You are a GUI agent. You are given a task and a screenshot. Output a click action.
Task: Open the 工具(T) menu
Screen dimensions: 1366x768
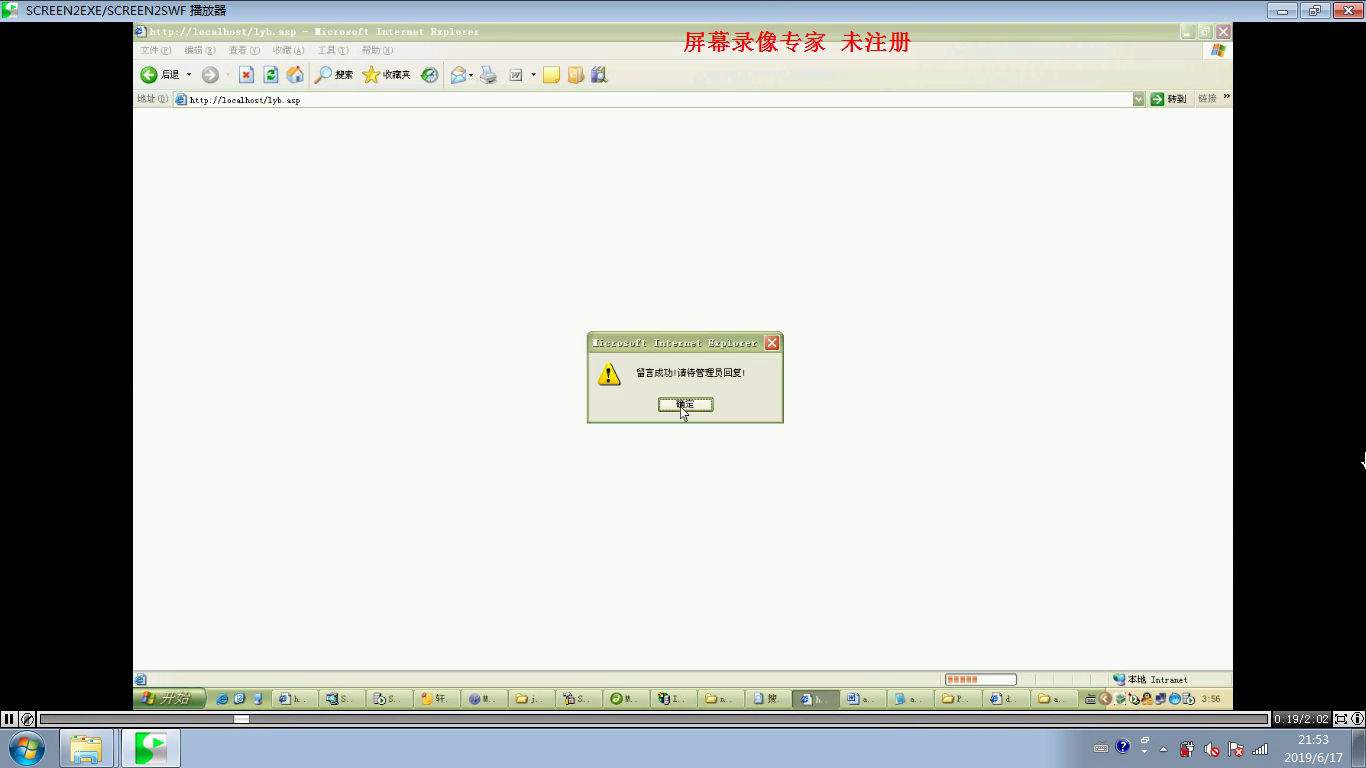333,50
